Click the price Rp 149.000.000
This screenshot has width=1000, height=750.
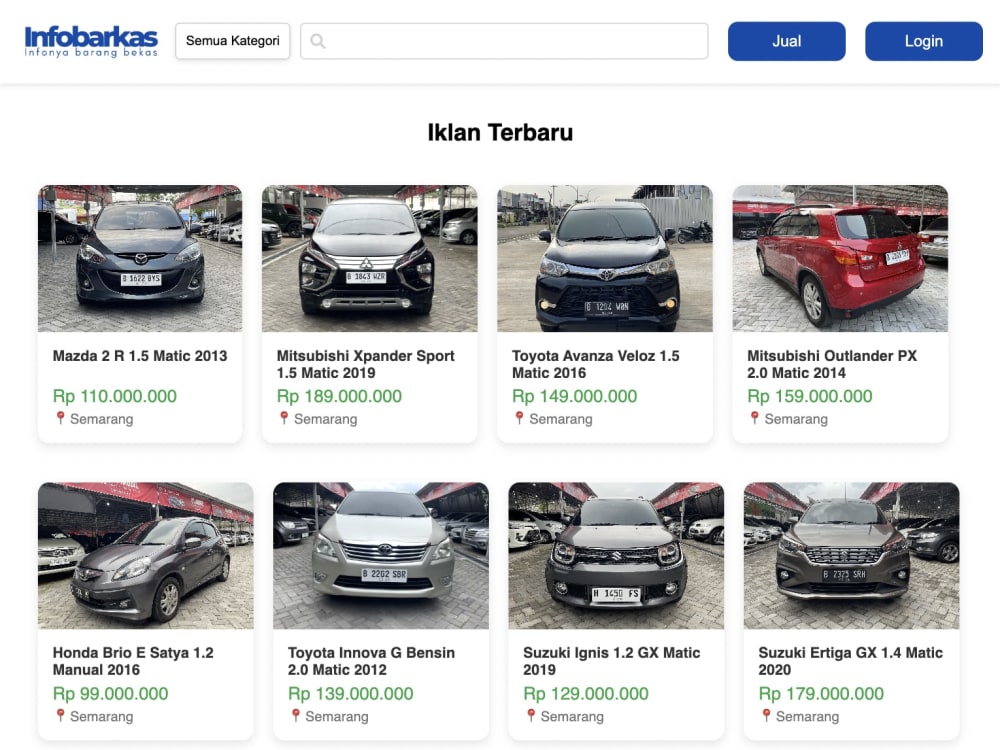tap(575, 396)
